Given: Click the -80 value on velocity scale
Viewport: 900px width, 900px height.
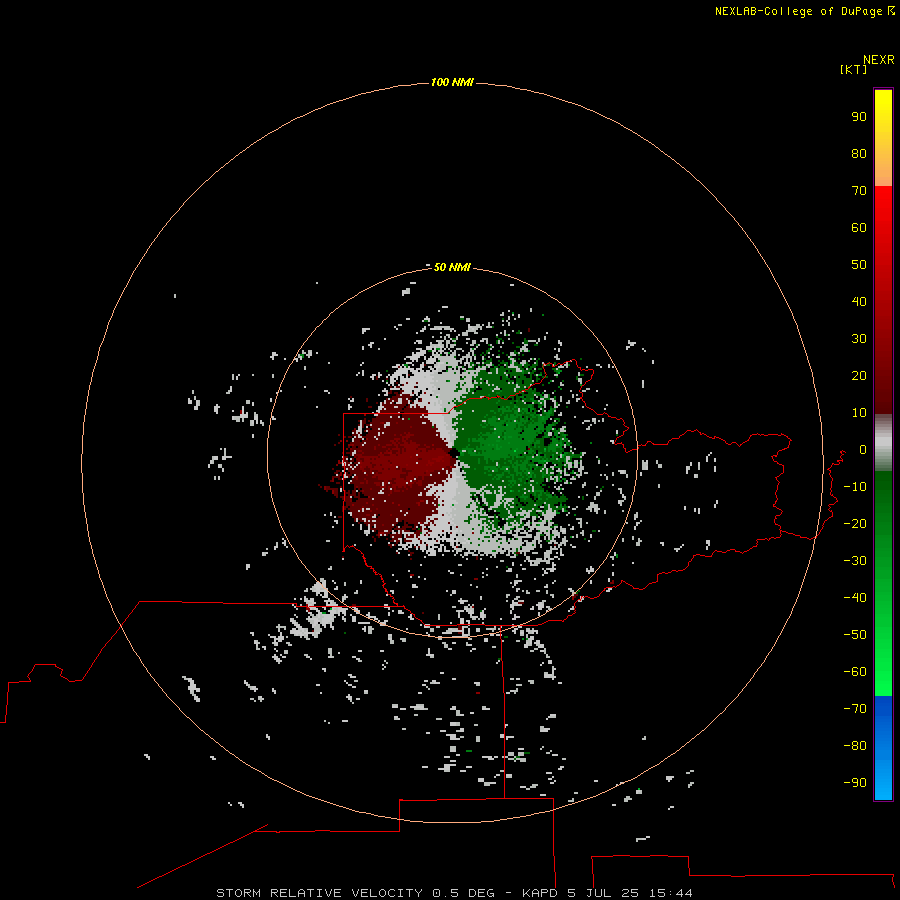Looking at the screenshot, I should coord(855,746).
